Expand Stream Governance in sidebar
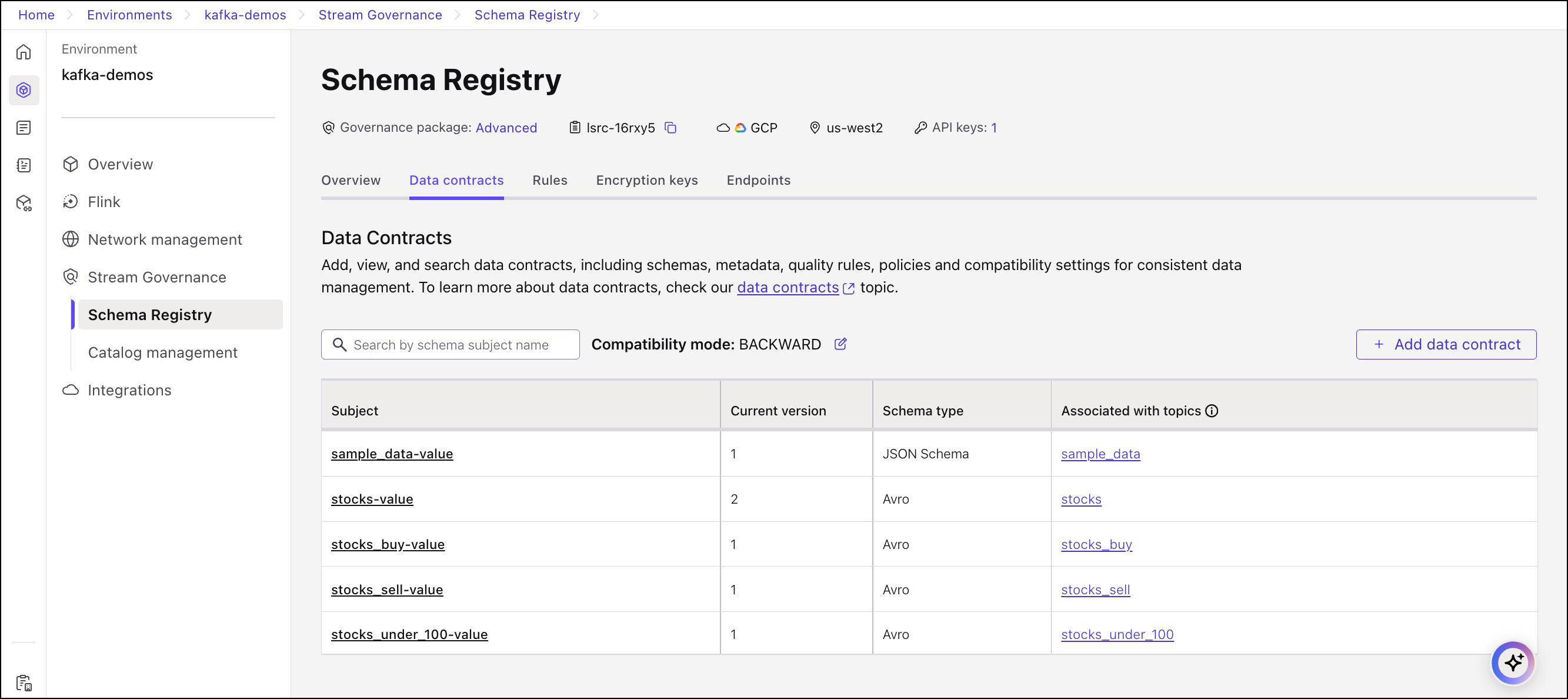The width and height of the screenshot is (1568, 699). coord(156,278)
